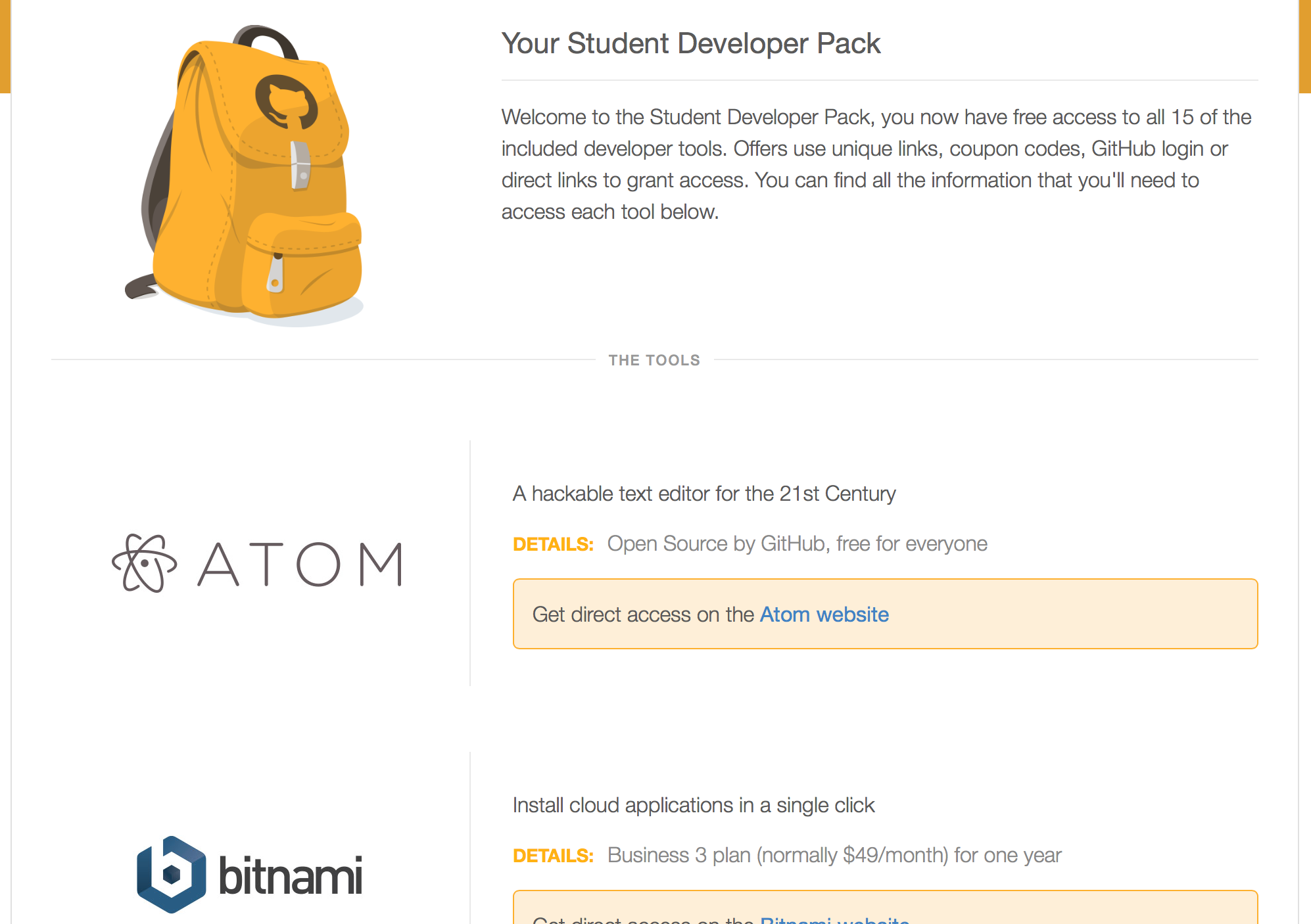Viewport: 1311px width, 924px height.
Task: Click the Bitnami hexagon logo icon
Action: (x=171, y=874)
